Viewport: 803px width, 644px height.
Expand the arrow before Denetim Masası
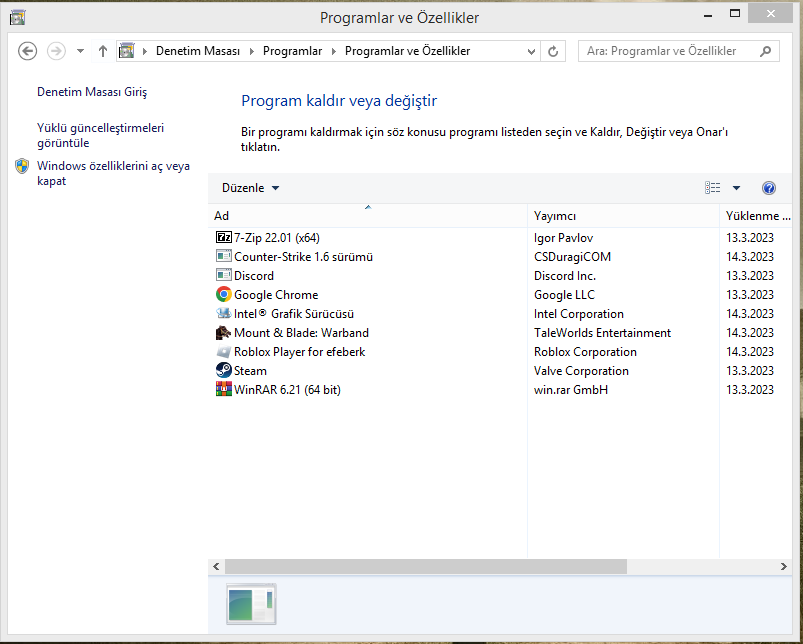tap(145, 51)
